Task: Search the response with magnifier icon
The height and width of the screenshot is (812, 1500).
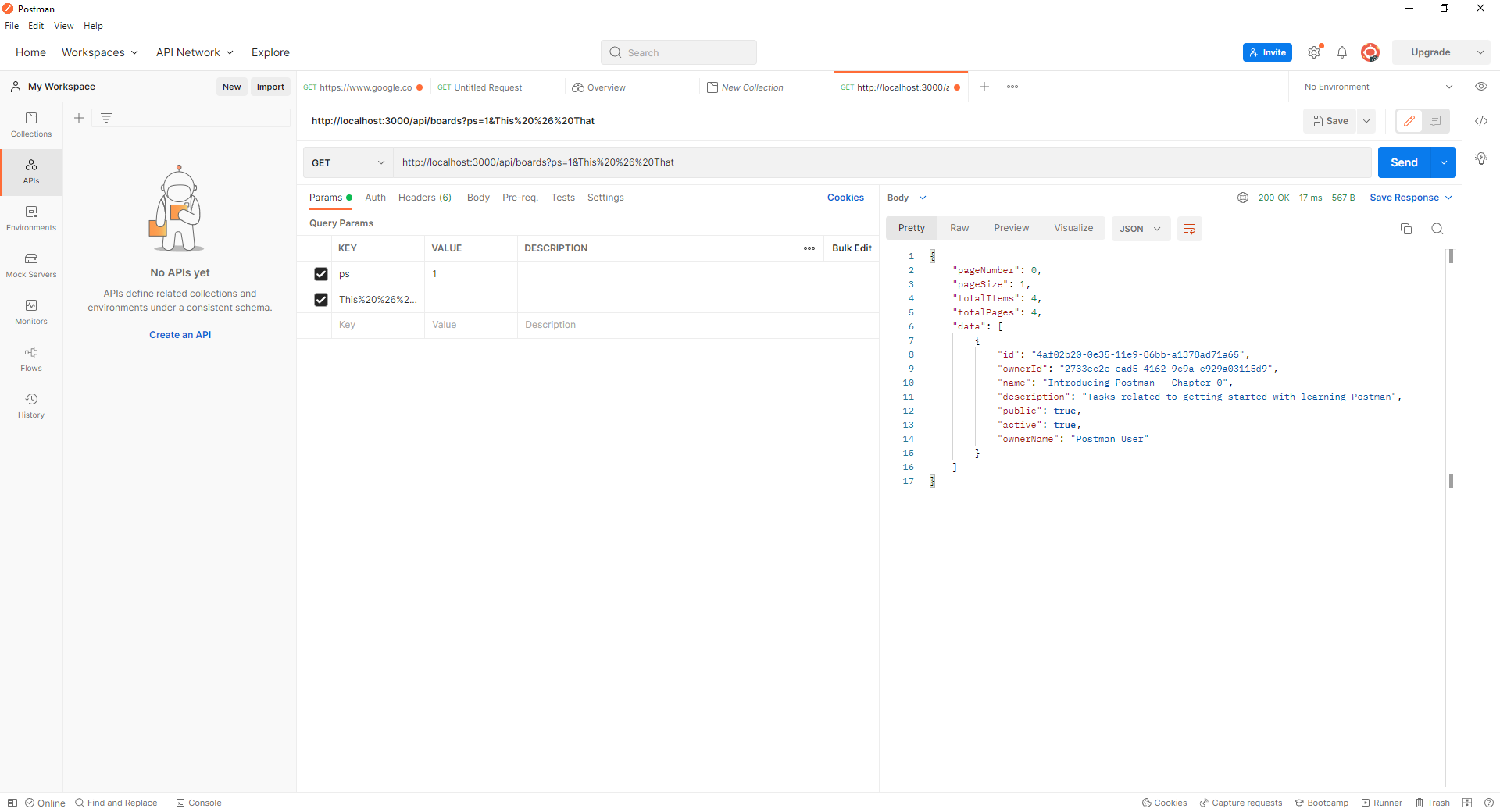Action: pyautogui.click(x=1437, y=229)
